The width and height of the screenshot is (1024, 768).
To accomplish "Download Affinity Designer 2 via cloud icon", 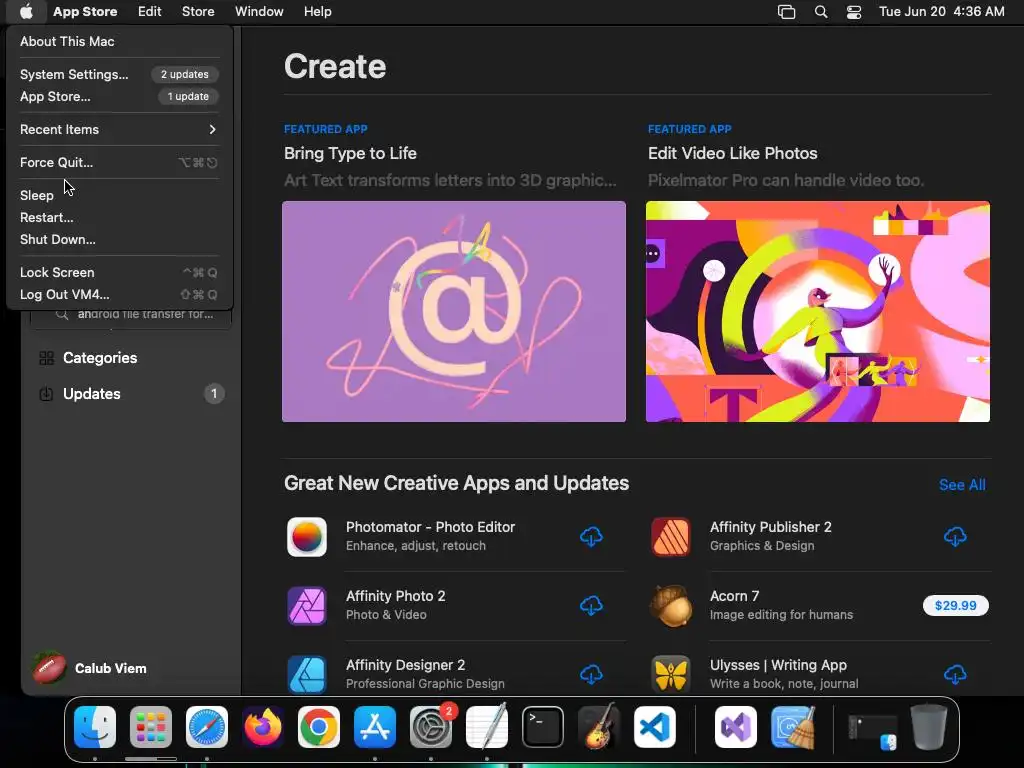I will 591,674.
